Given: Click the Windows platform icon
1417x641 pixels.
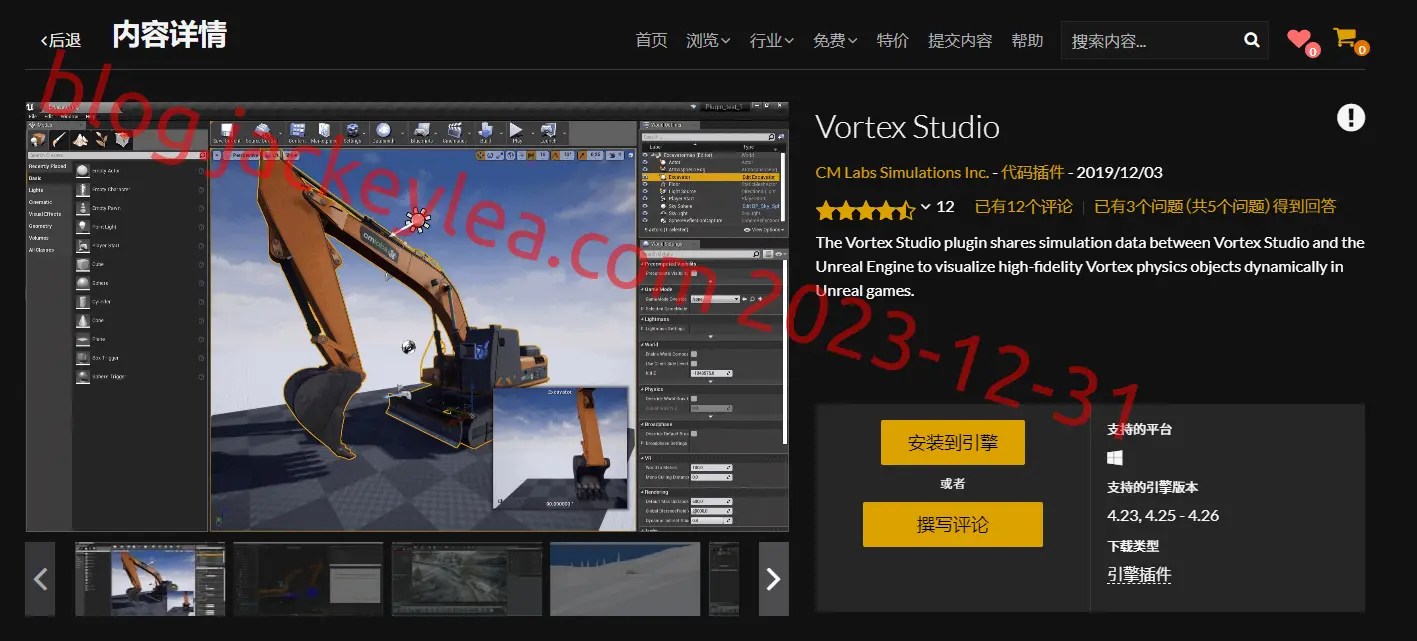Looking at the screenshot, I should [x=1115, y=458].
